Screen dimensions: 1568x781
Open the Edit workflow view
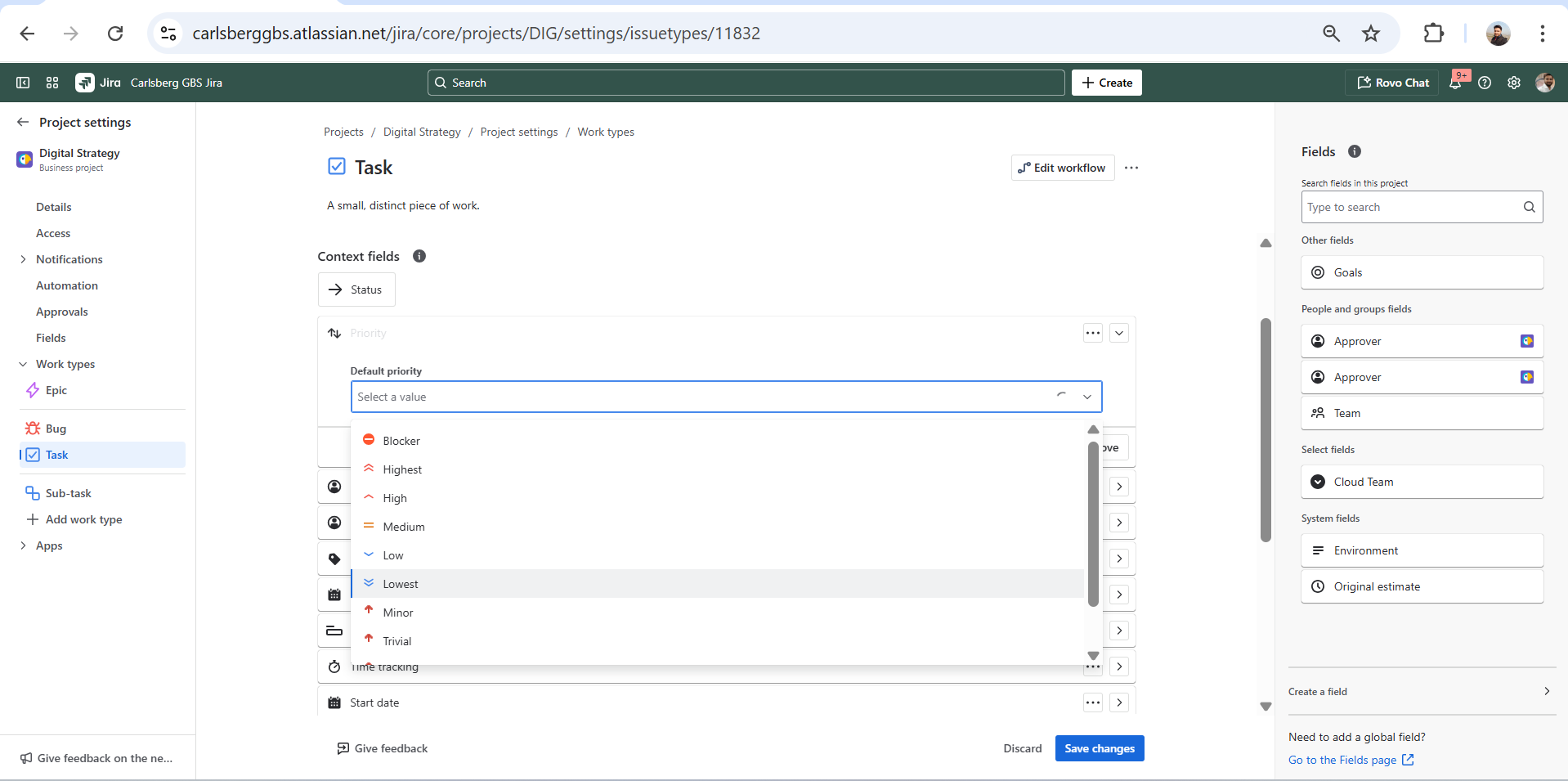pyautogui.click(x=1061, y=168)
